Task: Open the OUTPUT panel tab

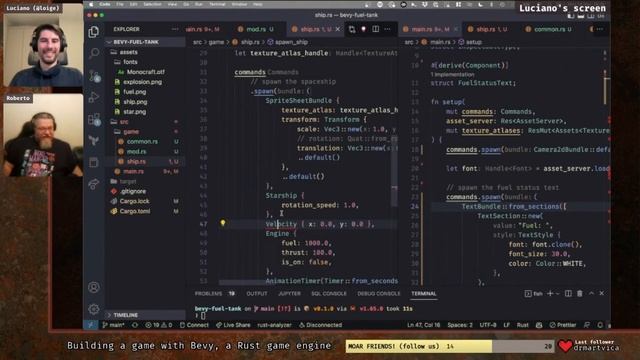Action: 256,293
